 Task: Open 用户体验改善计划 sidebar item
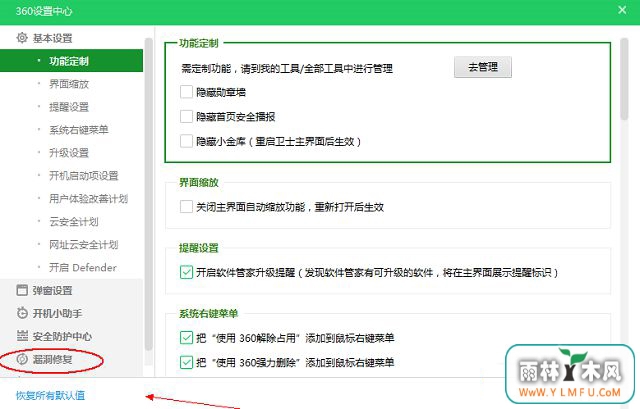tap(89, 199)
